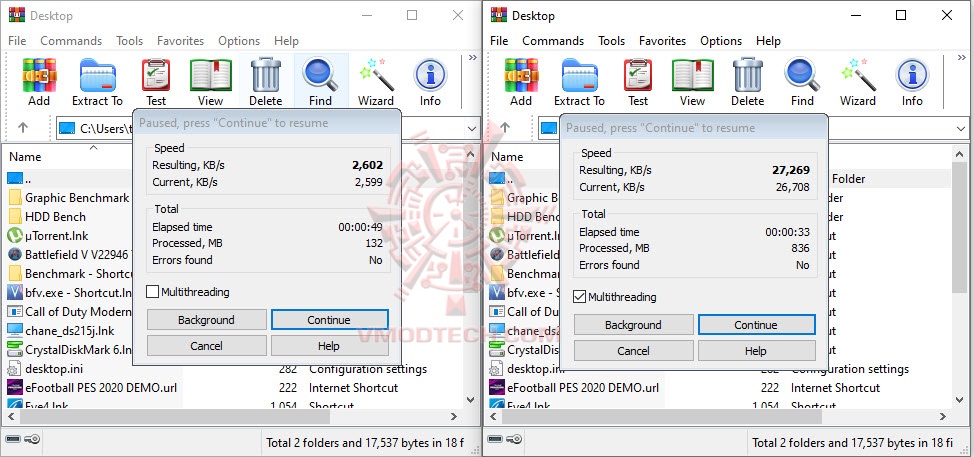974x457 pixels.
Task: Click Cancel in right benchmark dialog
Action: pos(633,351)
